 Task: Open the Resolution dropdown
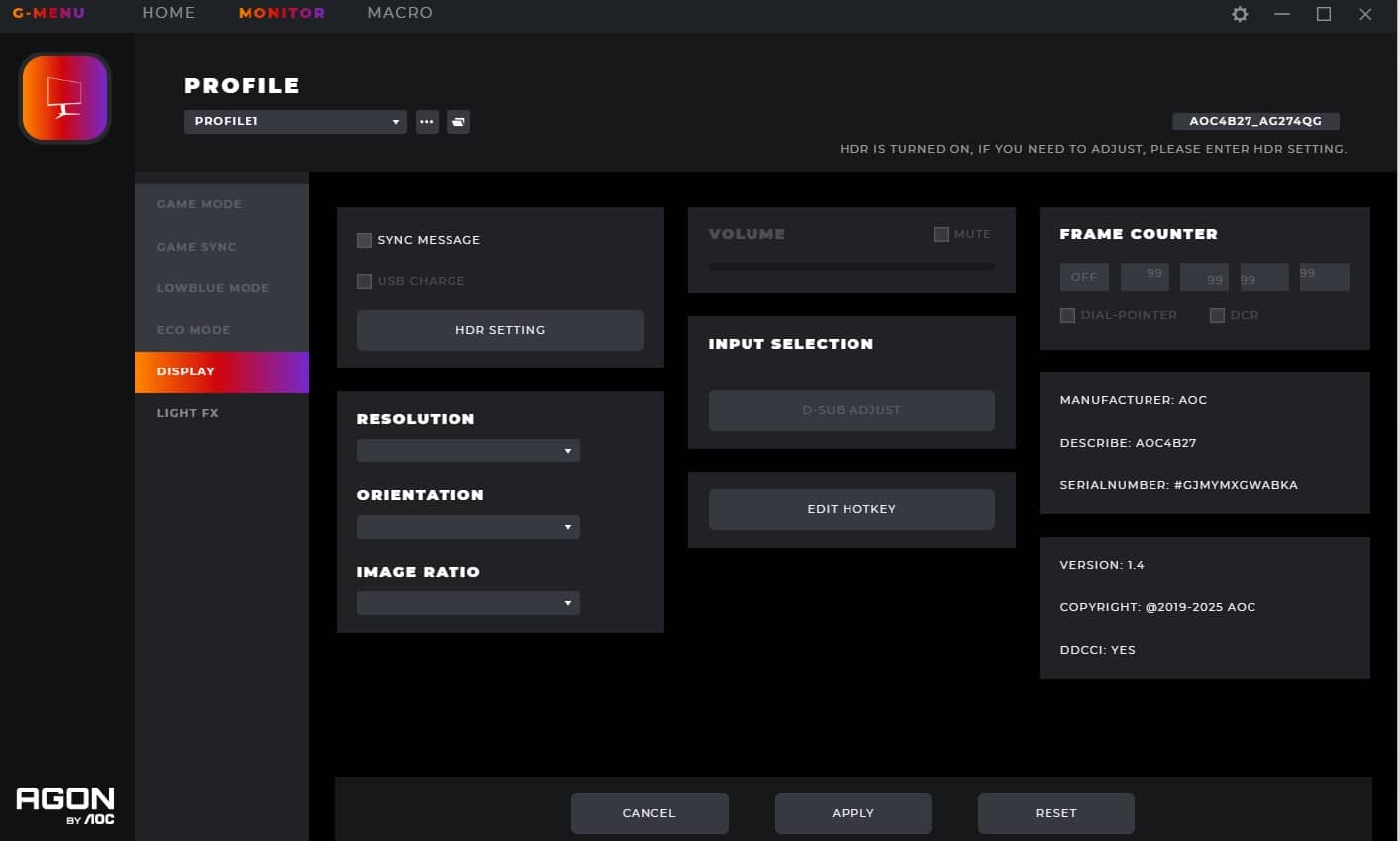coord(468,451)
